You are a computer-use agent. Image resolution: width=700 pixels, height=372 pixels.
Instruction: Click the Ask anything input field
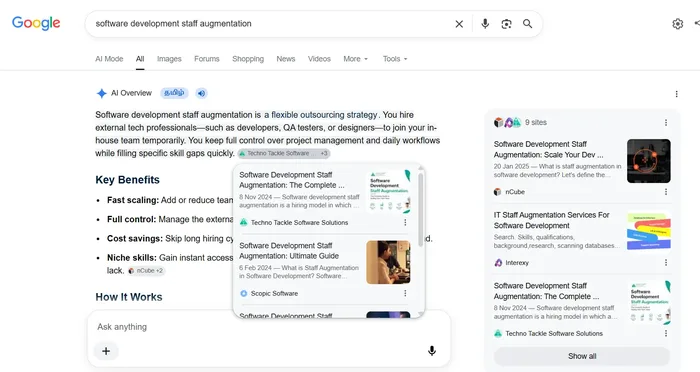pyautogui.click(x=268, y=326)
